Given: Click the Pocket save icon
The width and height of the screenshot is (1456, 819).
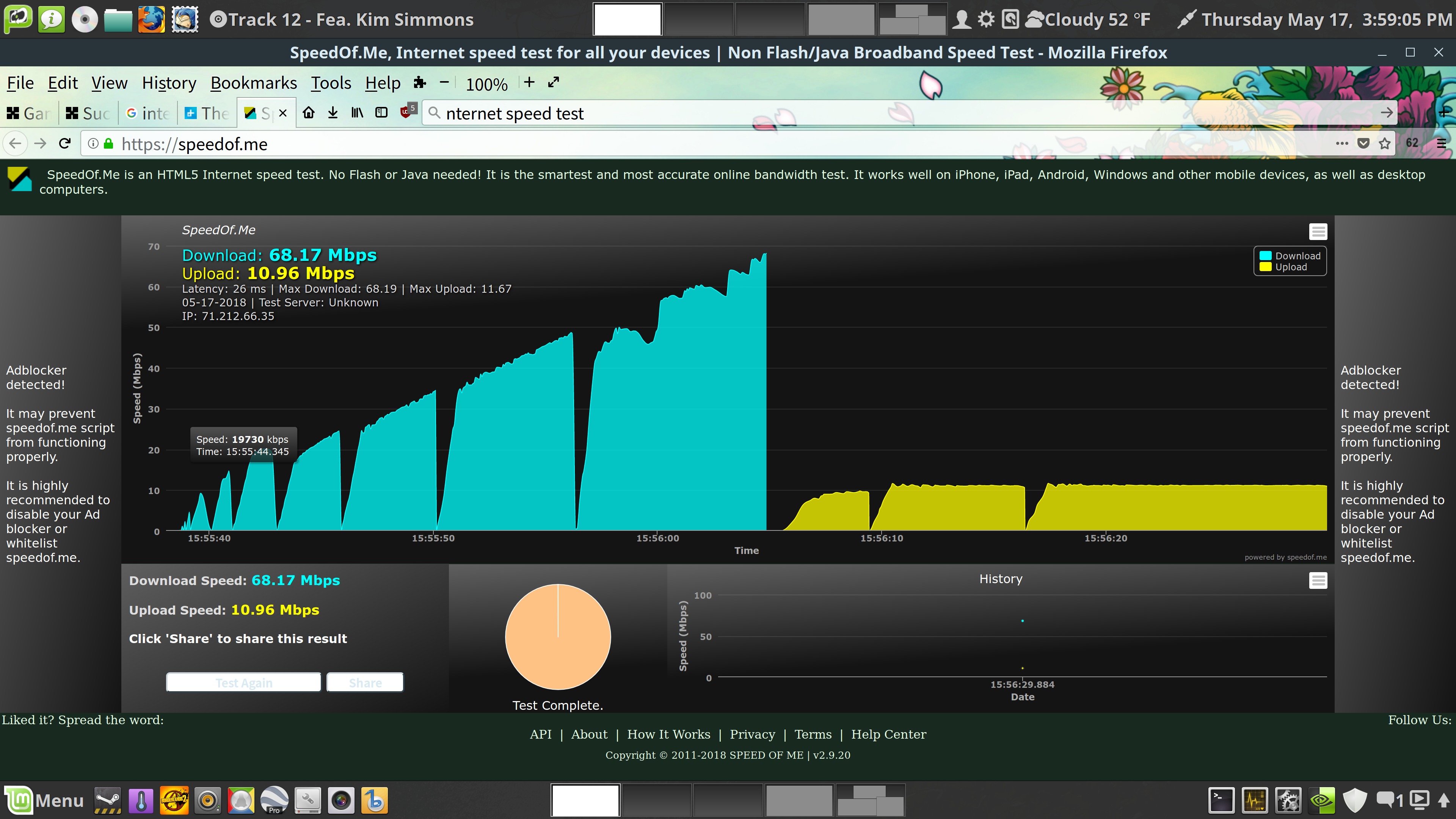Looking at the screenshot, I should tap(1363, 144).
